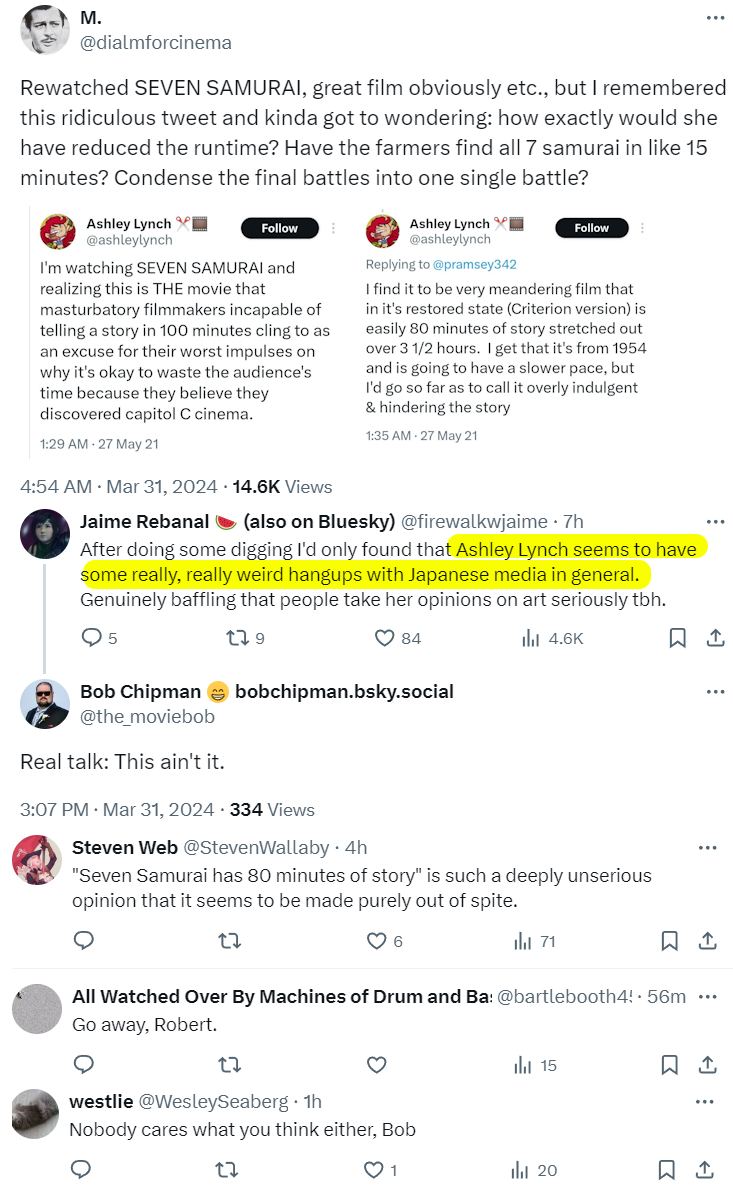Open the @the_moviebob handle

pyautogui.click(x=146, y=716)
